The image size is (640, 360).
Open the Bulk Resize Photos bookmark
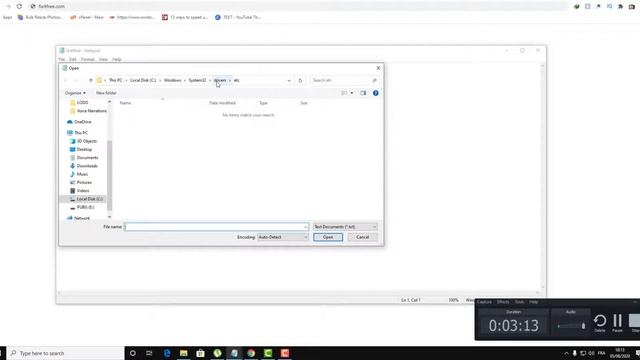point(40,18)
